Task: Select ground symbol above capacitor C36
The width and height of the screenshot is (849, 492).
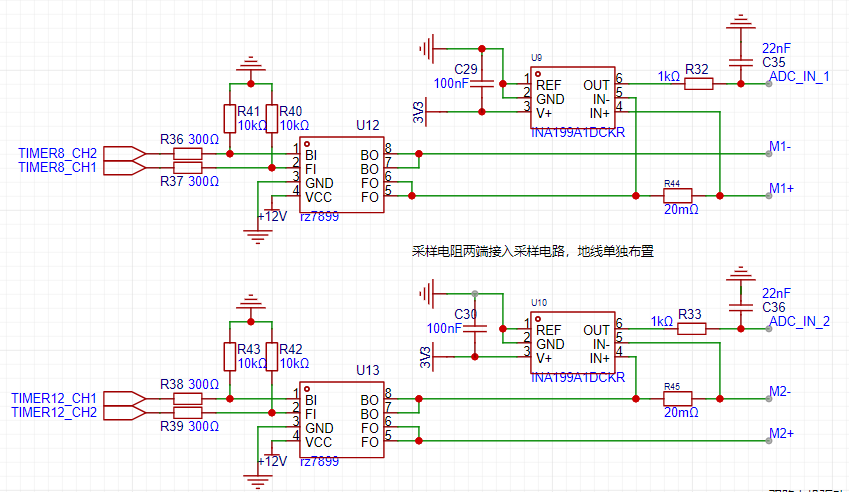Action: click(741, 275)
